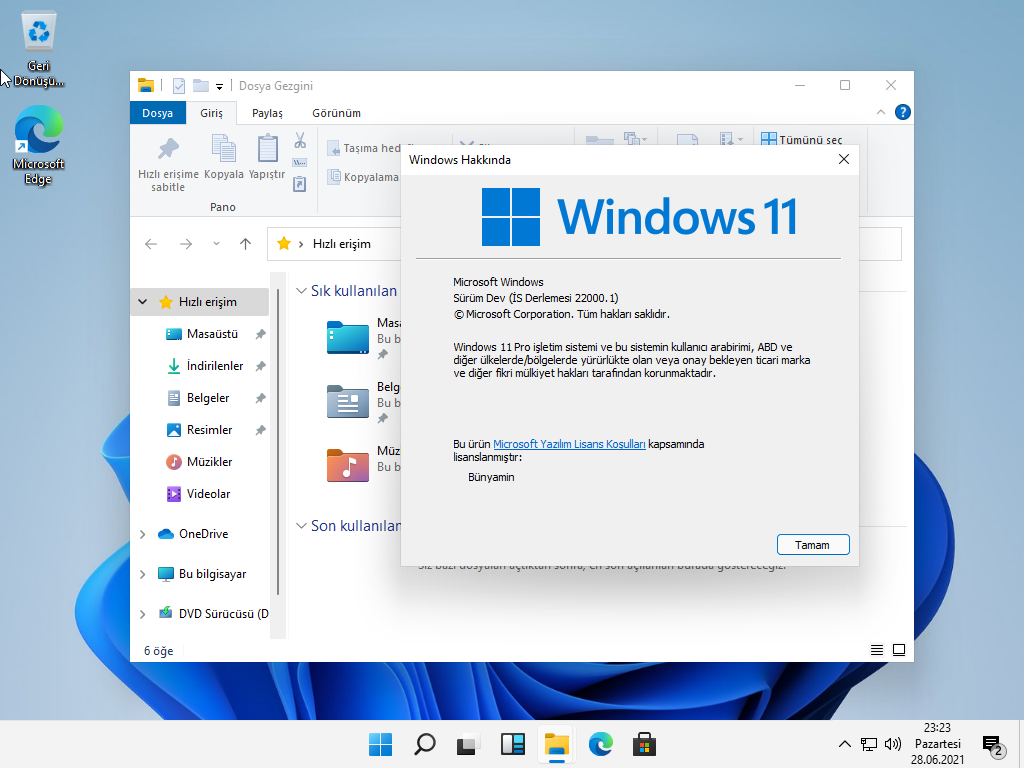1024x768 pixels.
Task: Collapse the Son kullanılan section
Action: (x=301, y=526)
